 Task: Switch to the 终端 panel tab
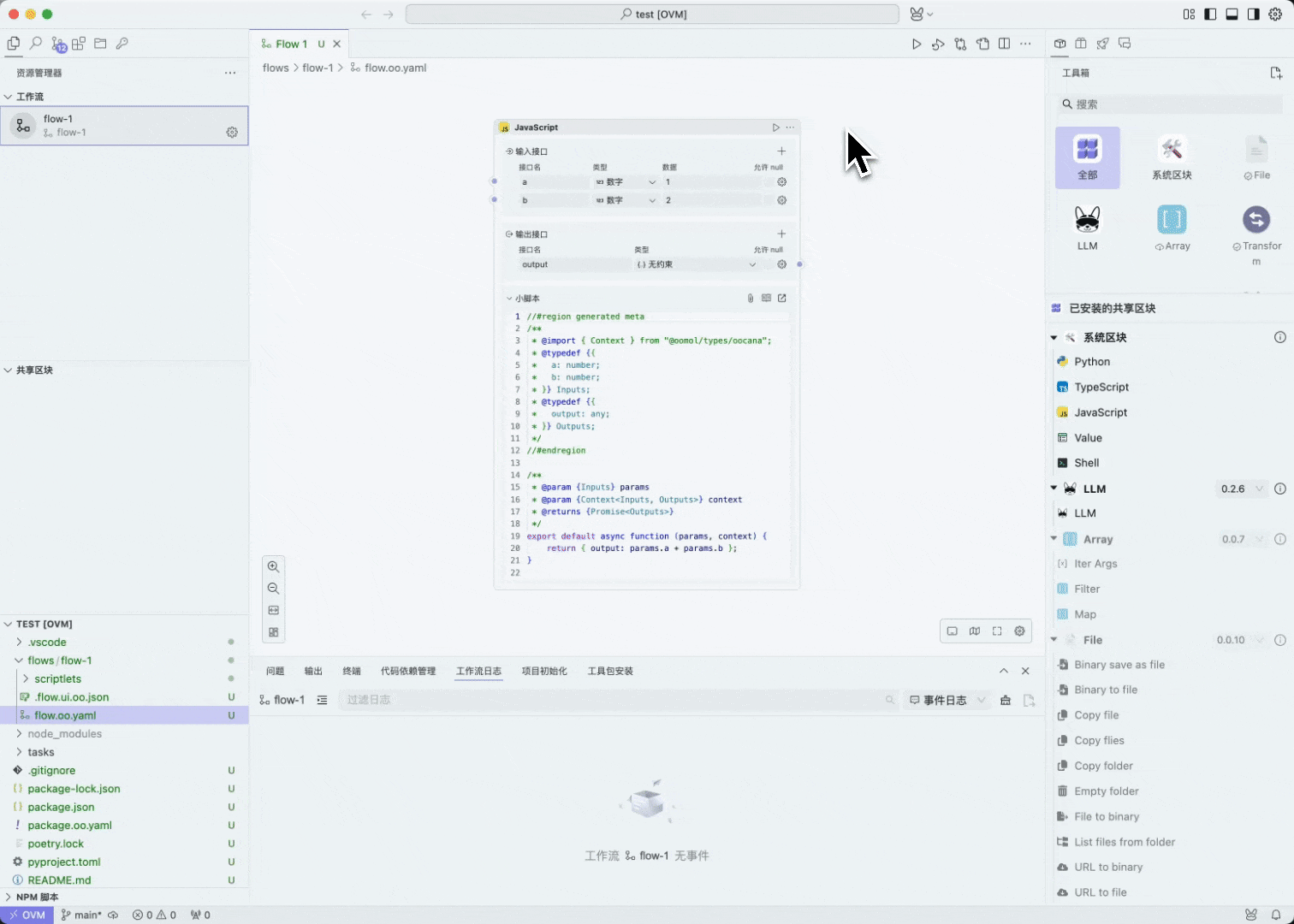tap(351, 671)
